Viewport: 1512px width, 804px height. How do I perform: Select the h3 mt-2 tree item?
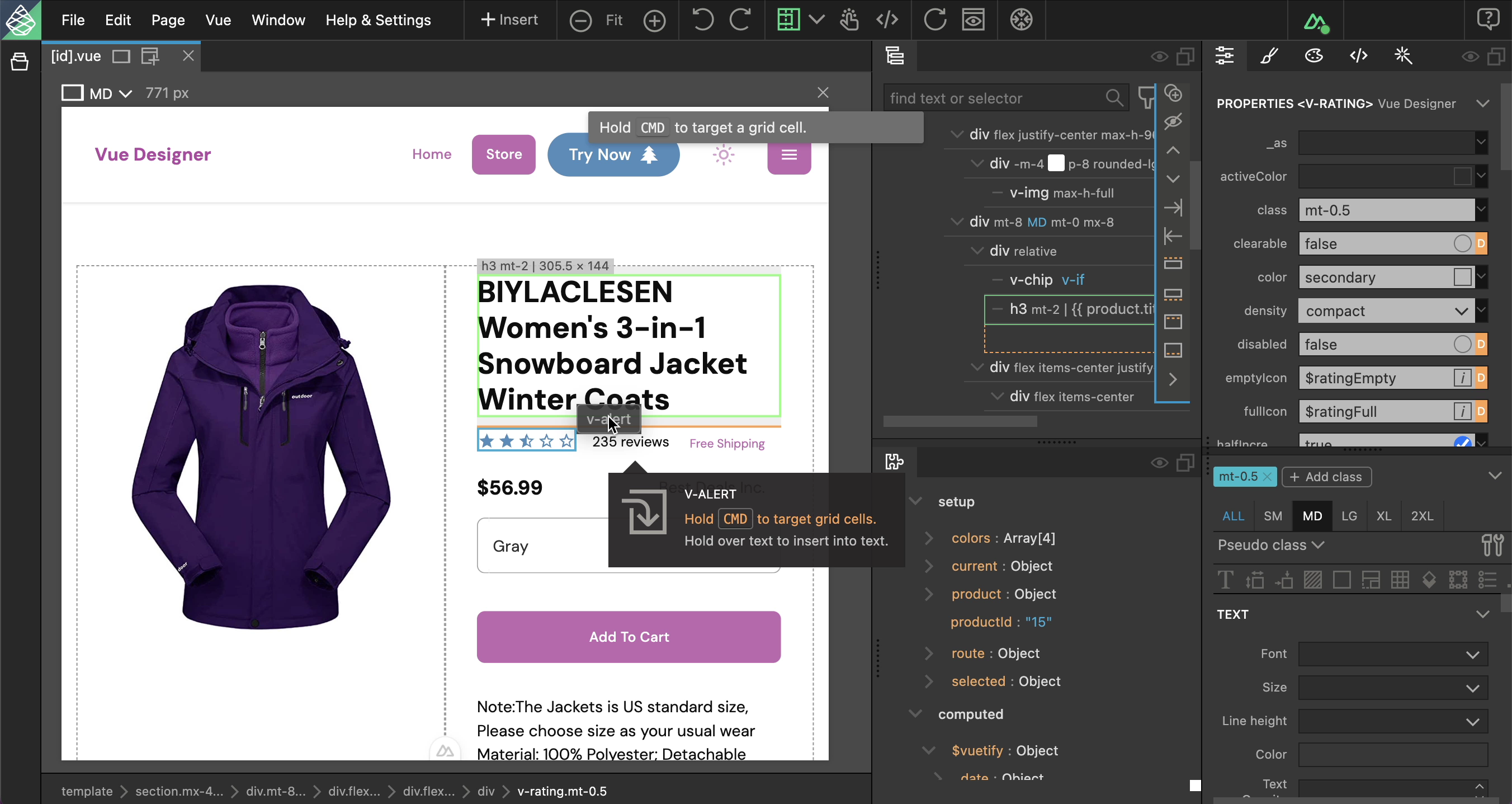[1070, 309]
